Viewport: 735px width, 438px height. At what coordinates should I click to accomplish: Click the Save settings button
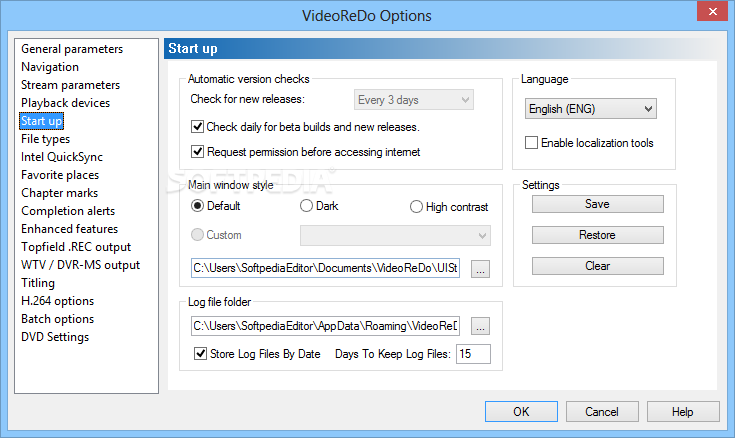pyautogui.click(x=598, y=204)
